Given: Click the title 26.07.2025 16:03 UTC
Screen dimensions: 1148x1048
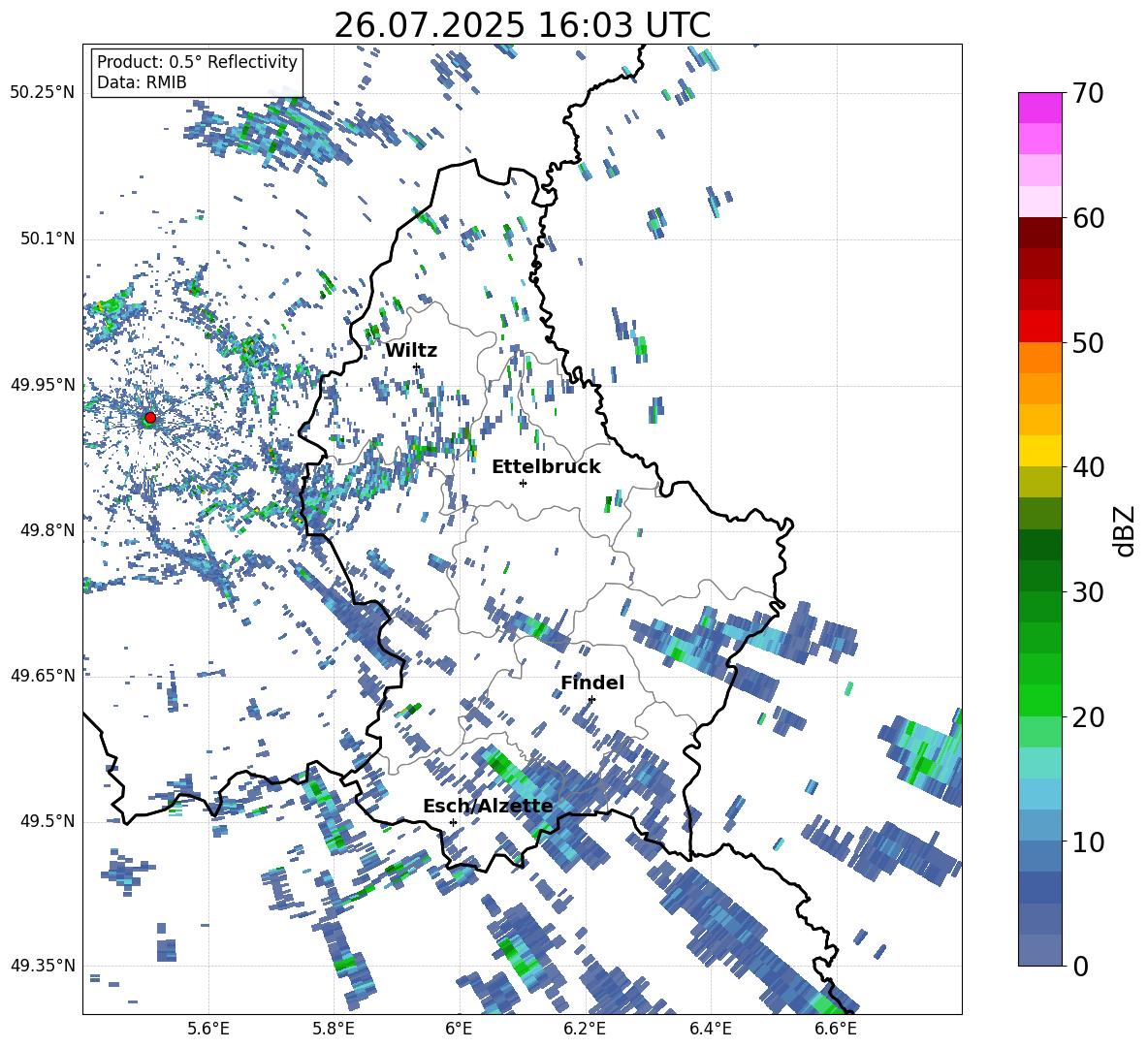Looking at the screenshot, I should 522,26.
